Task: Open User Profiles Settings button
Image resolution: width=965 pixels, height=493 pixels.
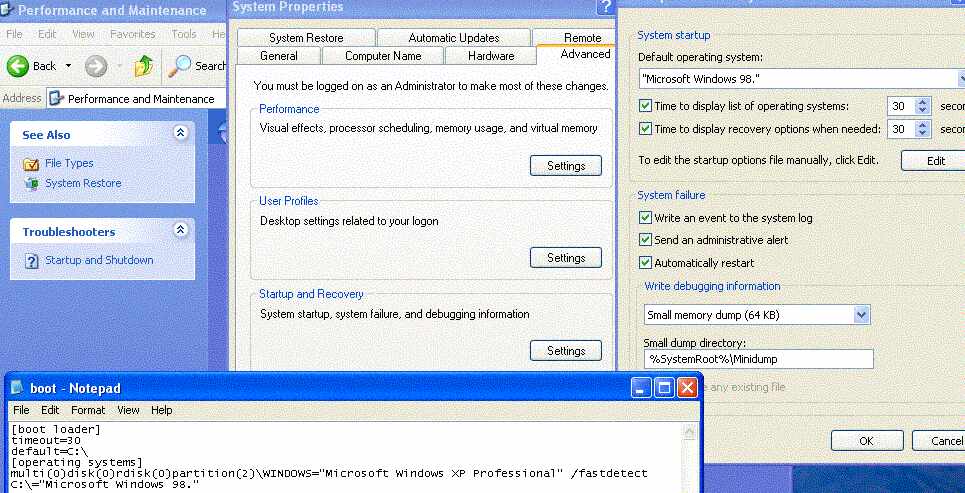Action: tap(566, 257)
